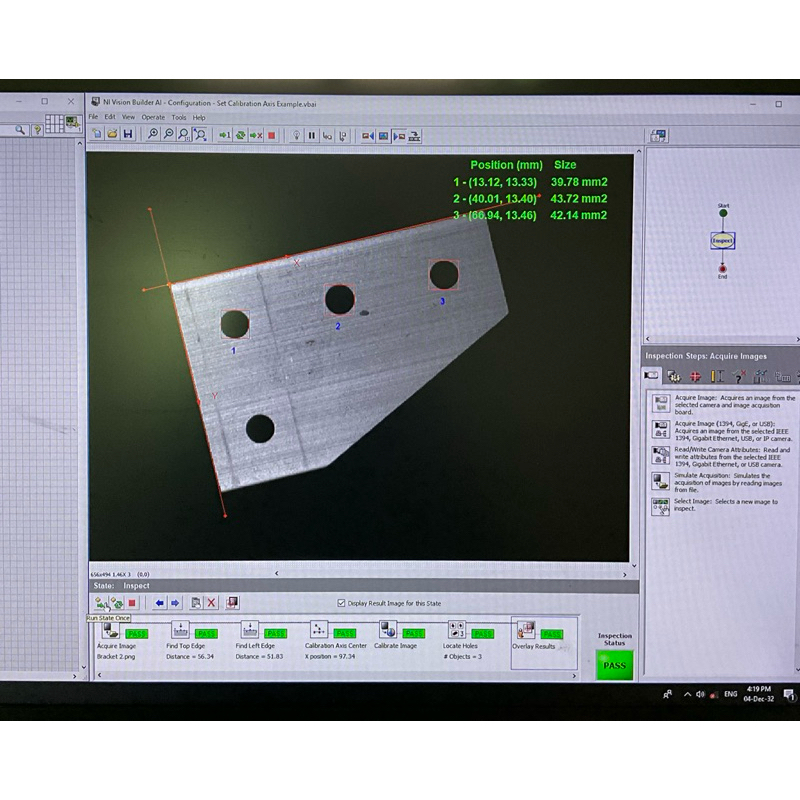Viewport: 800px width, 800px height.
Task: Click the green PASS Inspection Status indicator
Action: tap(614, 664)
